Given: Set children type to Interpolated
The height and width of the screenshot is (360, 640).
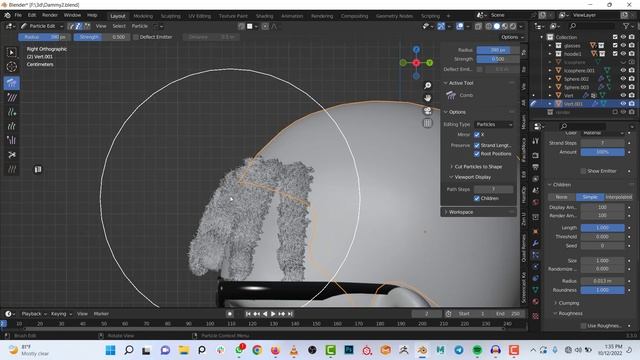Looking at the screenshot, I should [619, 197].
